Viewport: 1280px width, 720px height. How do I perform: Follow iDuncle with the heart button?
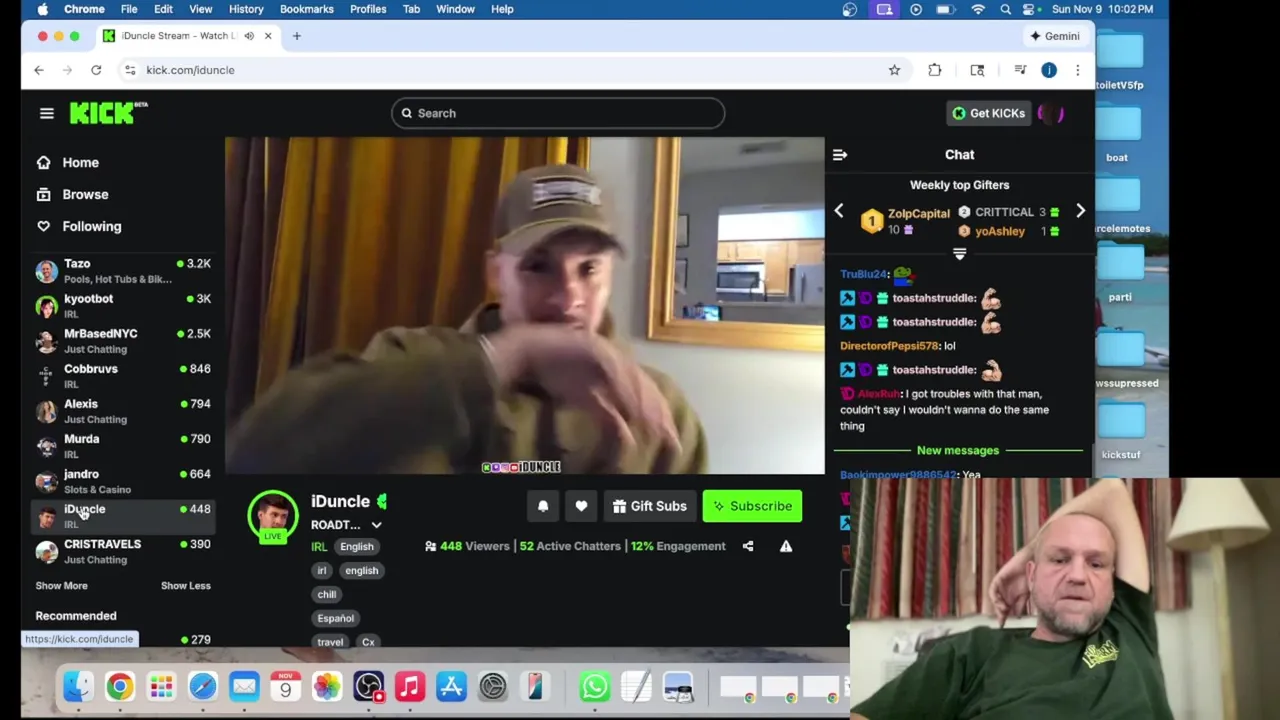tap(581, 506)
